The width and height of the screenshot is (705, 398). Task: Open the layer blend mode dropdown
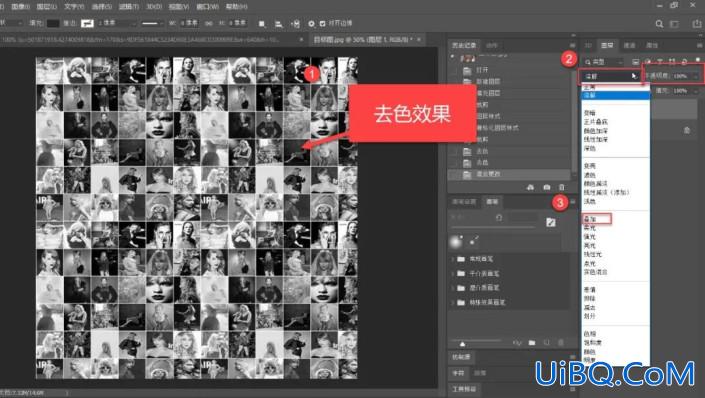pos(610,76)
